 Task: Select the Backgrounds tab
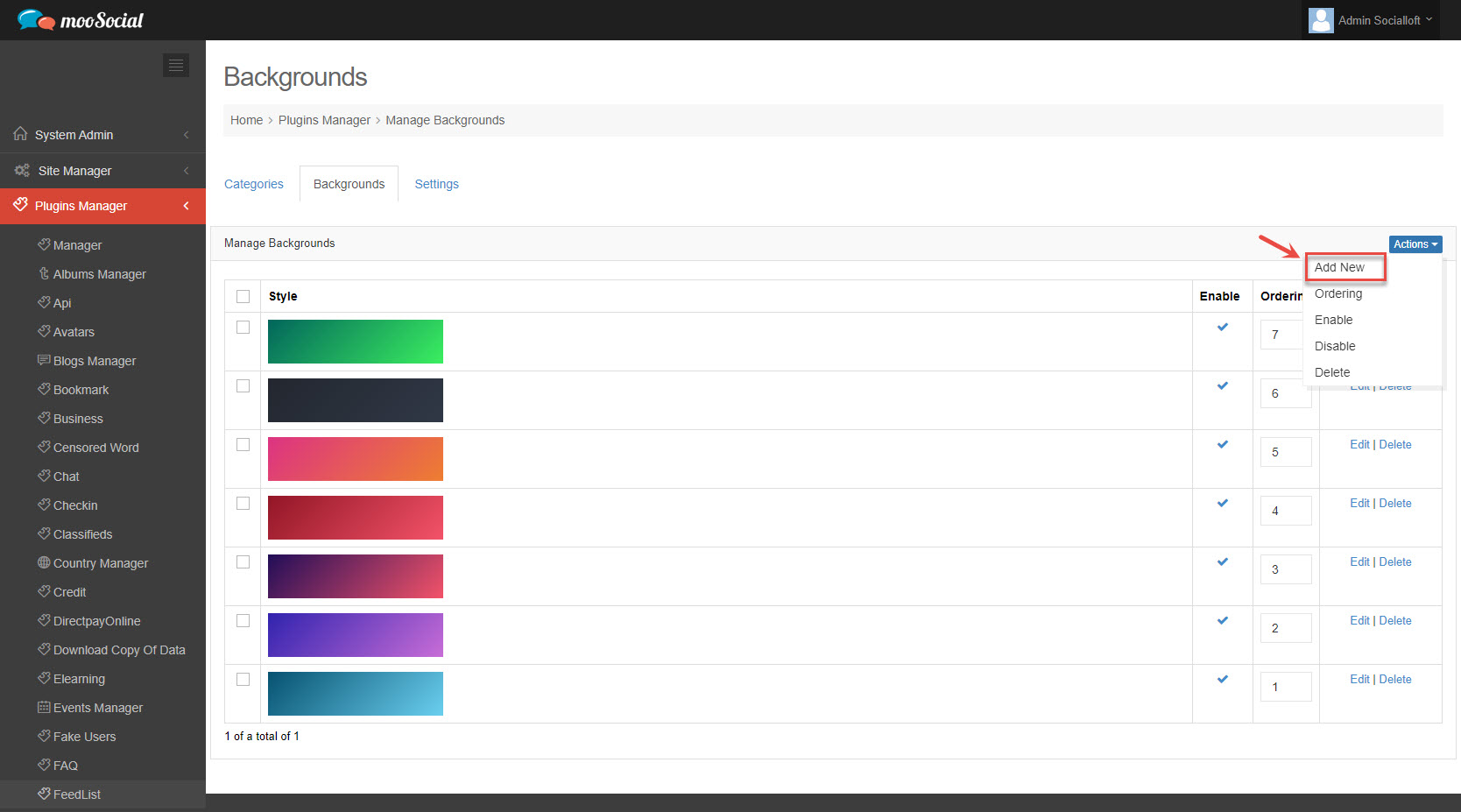349,184
